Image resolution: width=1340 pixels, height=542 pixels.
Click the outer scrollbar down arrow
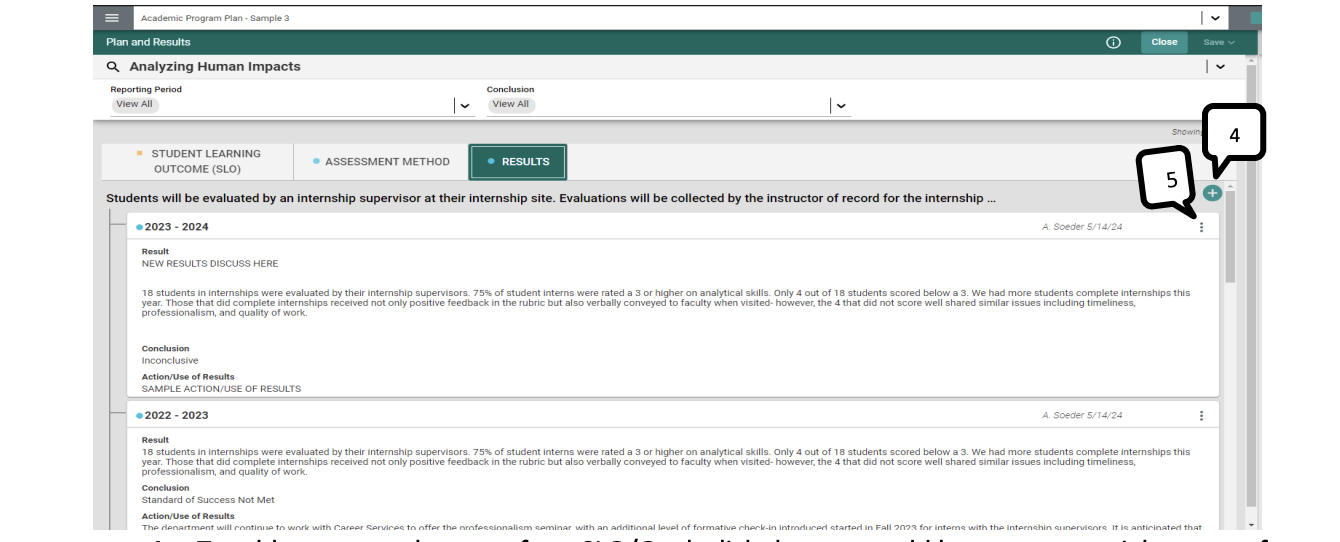(x=1251, y=524)
